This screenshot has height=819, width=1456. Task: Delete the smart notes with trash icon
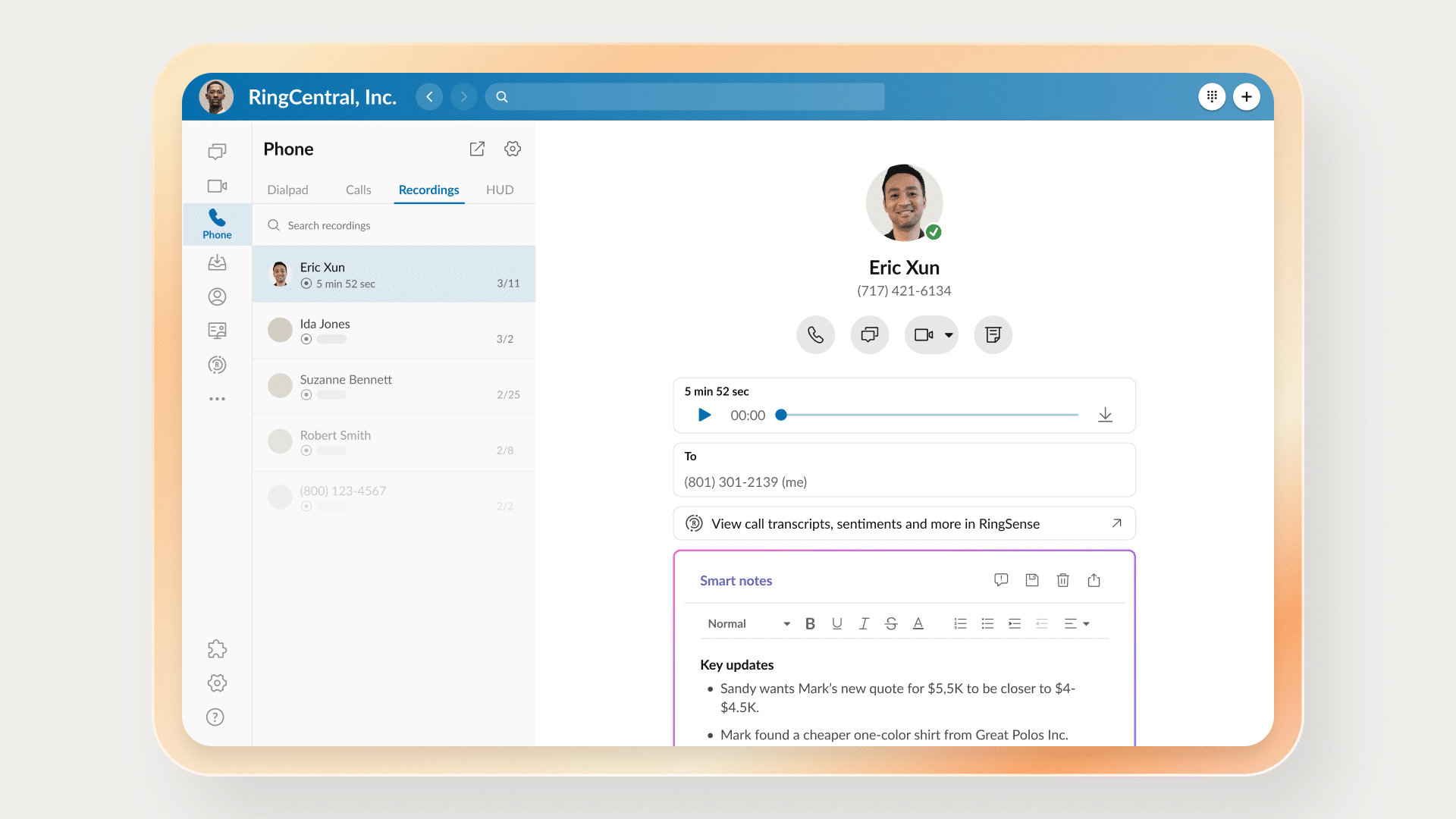tap(1062, 580)
